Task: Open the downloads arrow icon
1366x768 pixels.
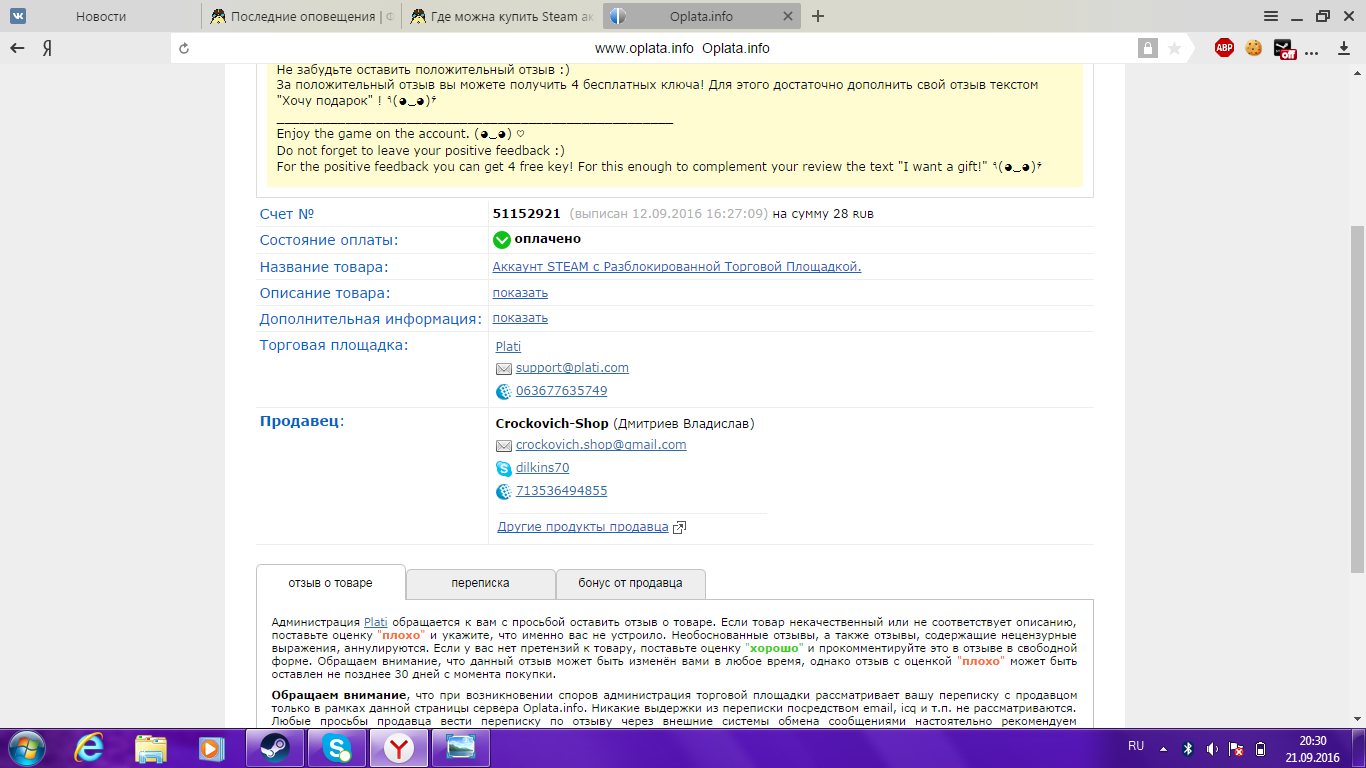Action: (1345, 48)
